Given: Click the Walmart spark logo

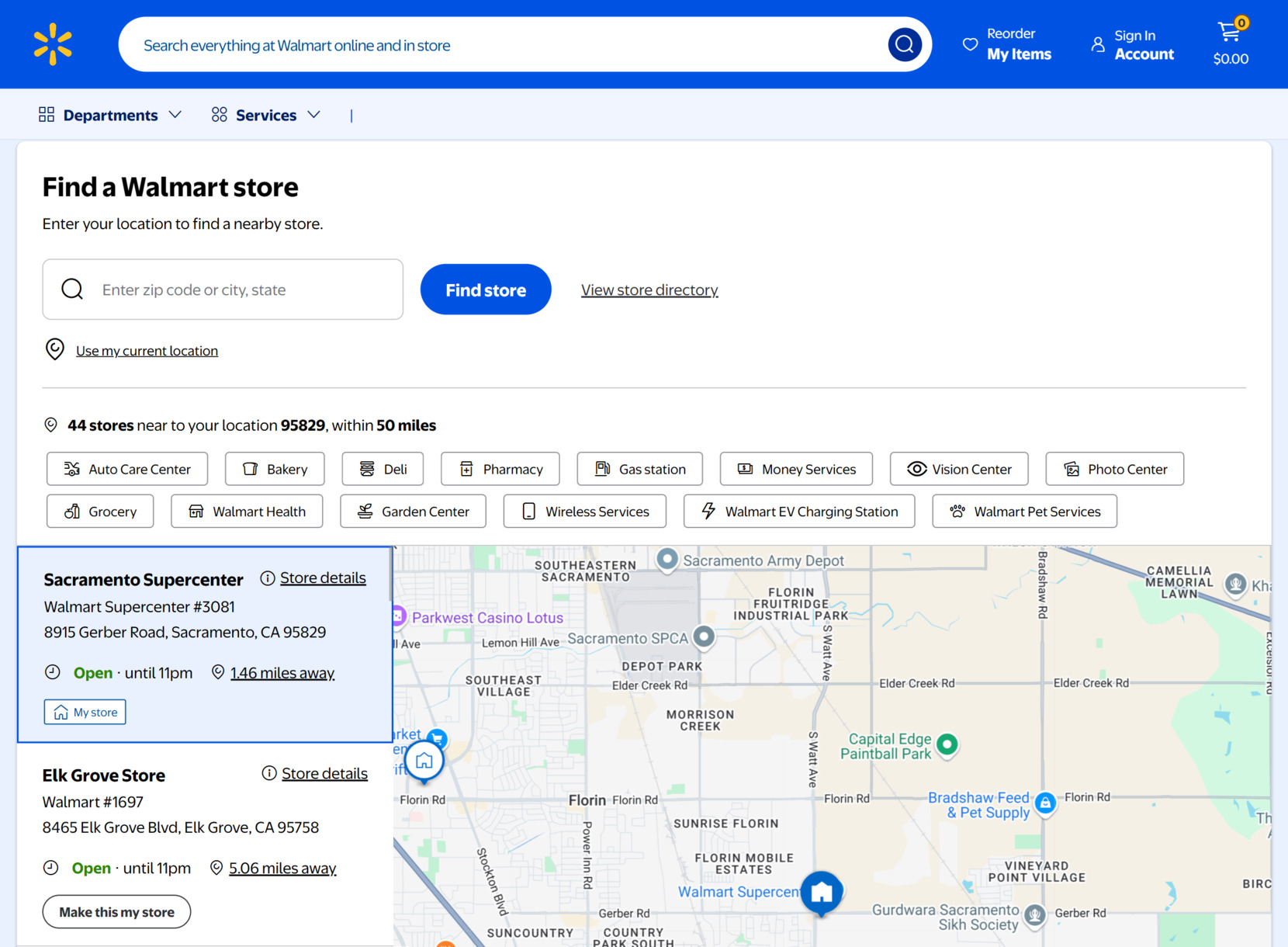Looking at the screenshot, I should (x=51, y=43).
